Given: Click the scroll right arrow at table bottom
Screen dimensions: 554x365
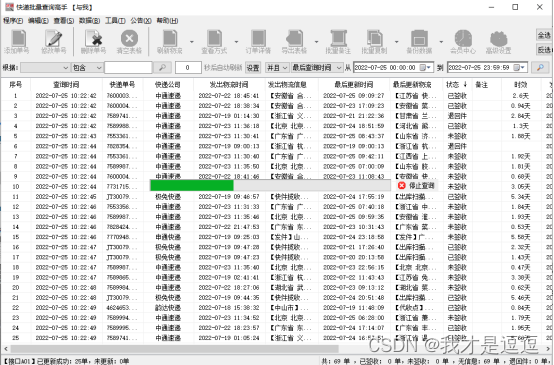Looking at the screenshot, I should coord(548,349).
